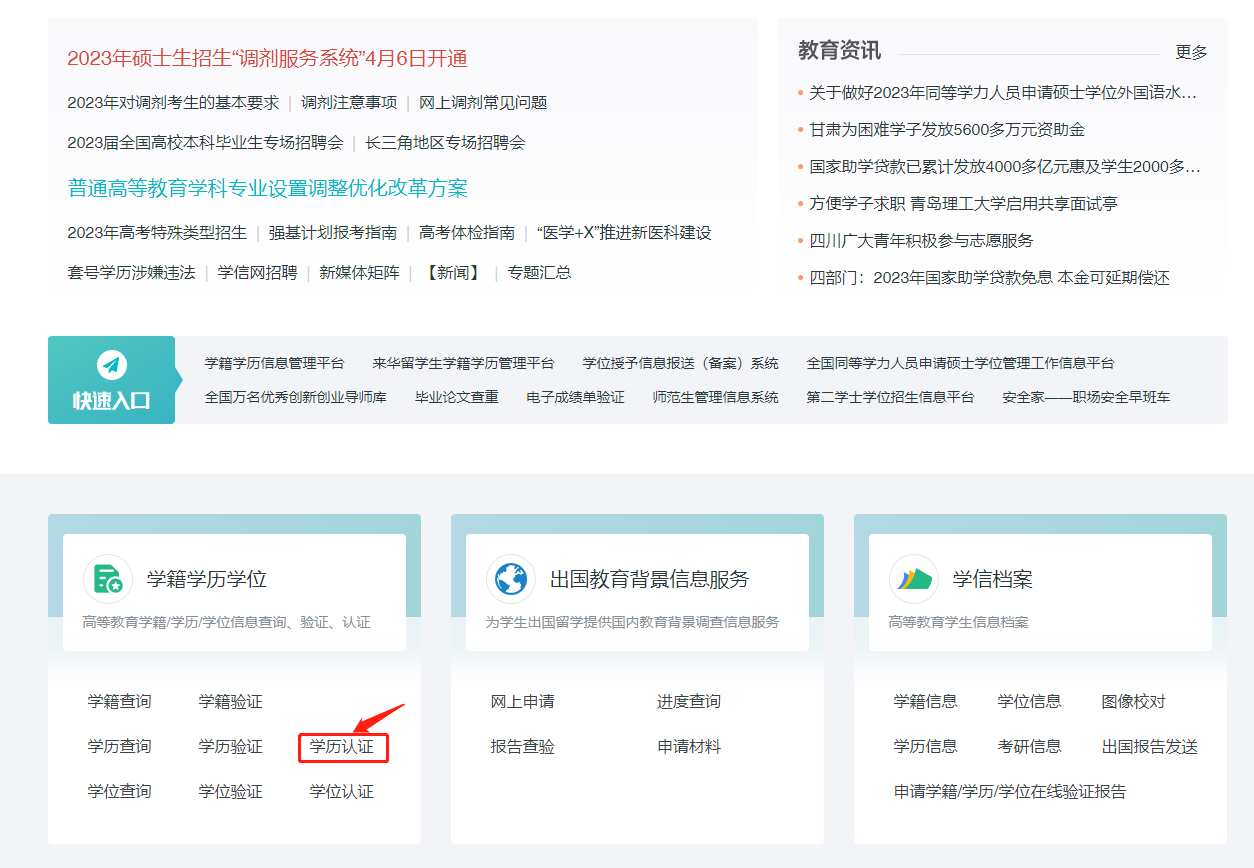
Task: Go to 学籍学历信息管理平台 quick link
Action: point(274,363)
